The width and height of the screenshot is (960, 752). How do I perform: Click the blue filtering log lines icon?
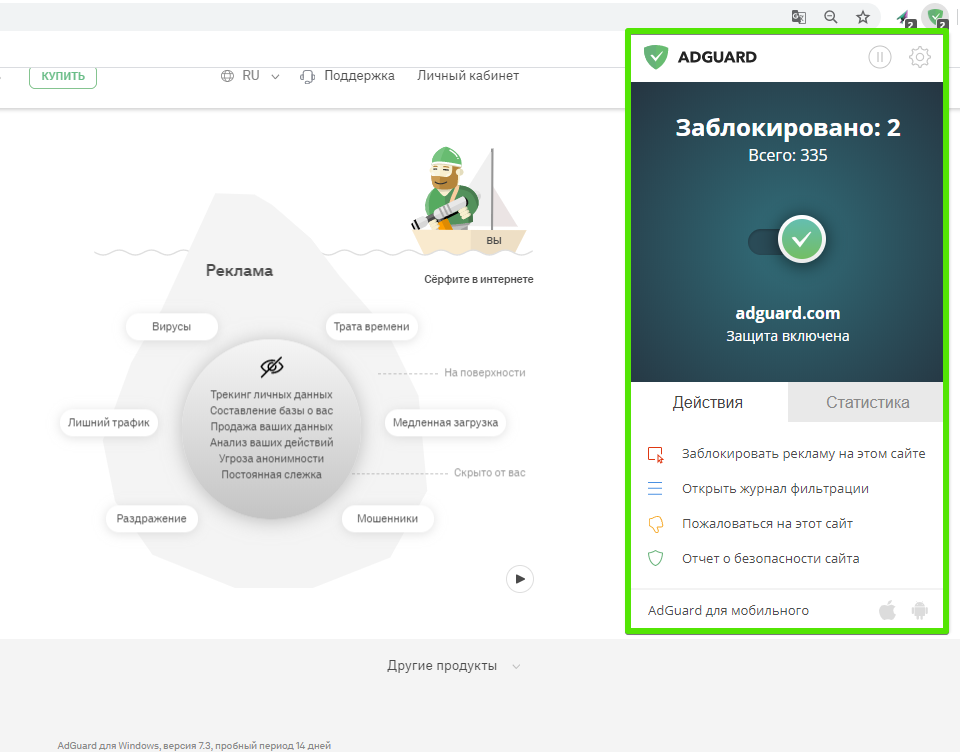(x=655, y=489)
